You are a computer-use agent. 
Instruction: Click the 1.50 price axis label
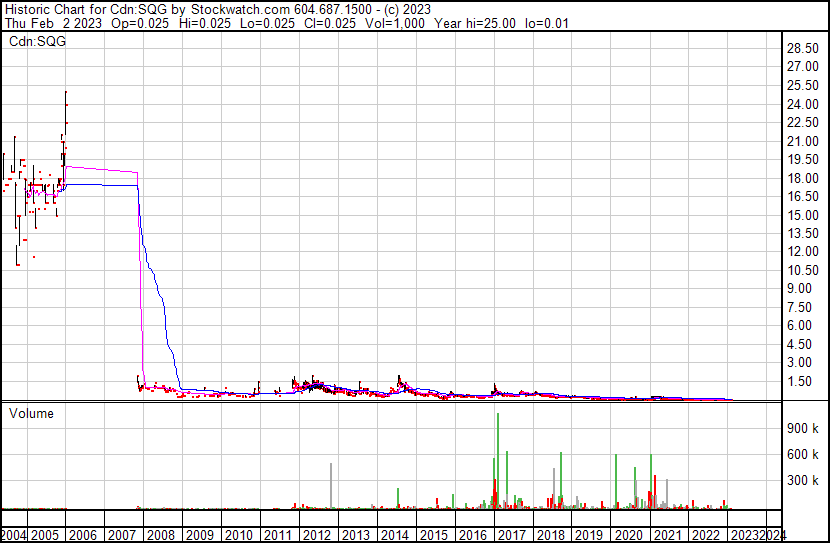pos(799,381)
